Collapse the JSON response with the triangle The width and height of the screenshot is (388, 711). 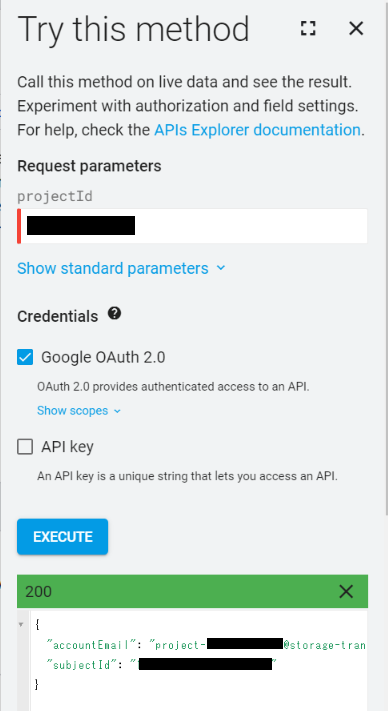[21, 625]
